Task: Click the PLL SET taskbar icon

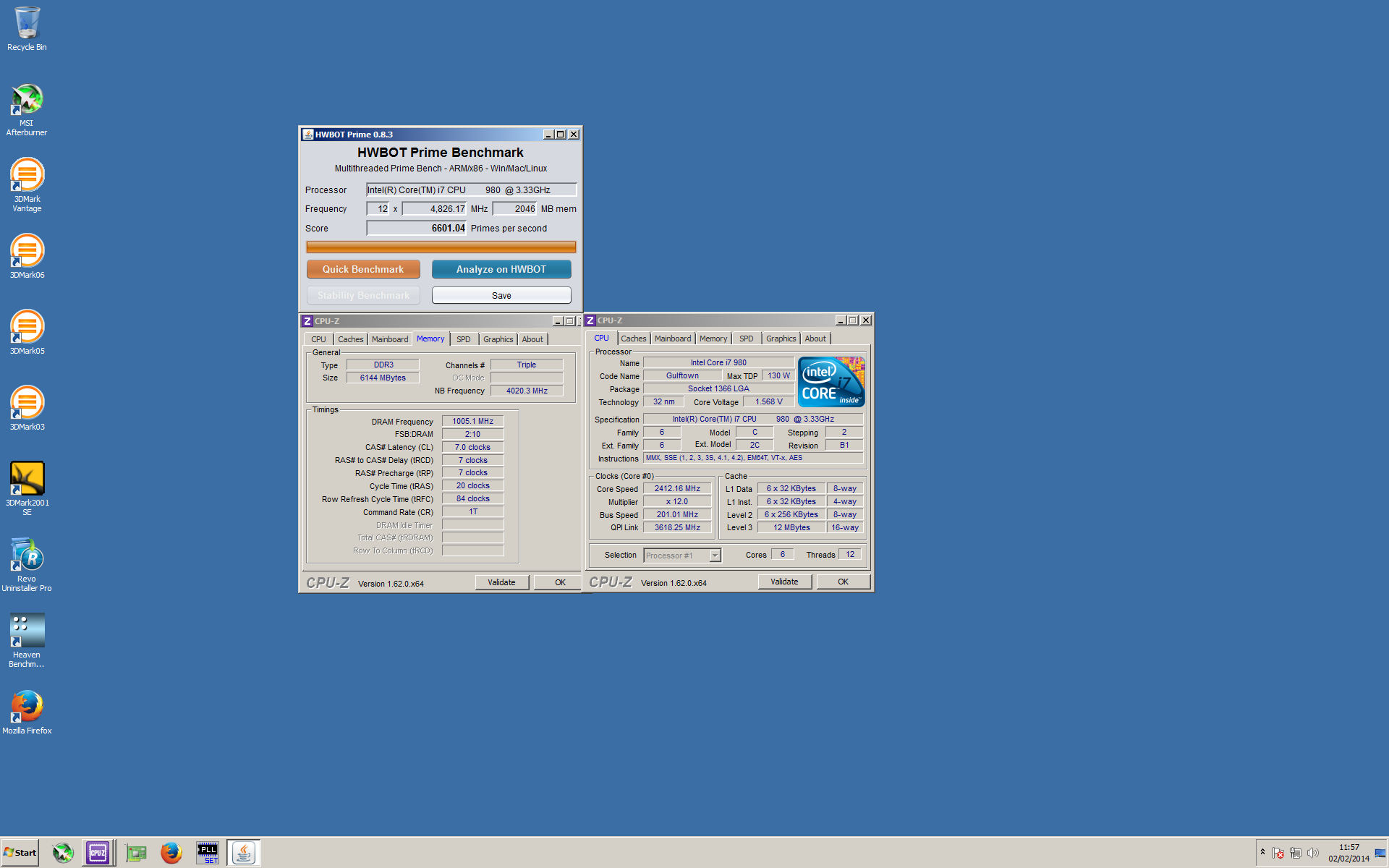Action: 208,853
